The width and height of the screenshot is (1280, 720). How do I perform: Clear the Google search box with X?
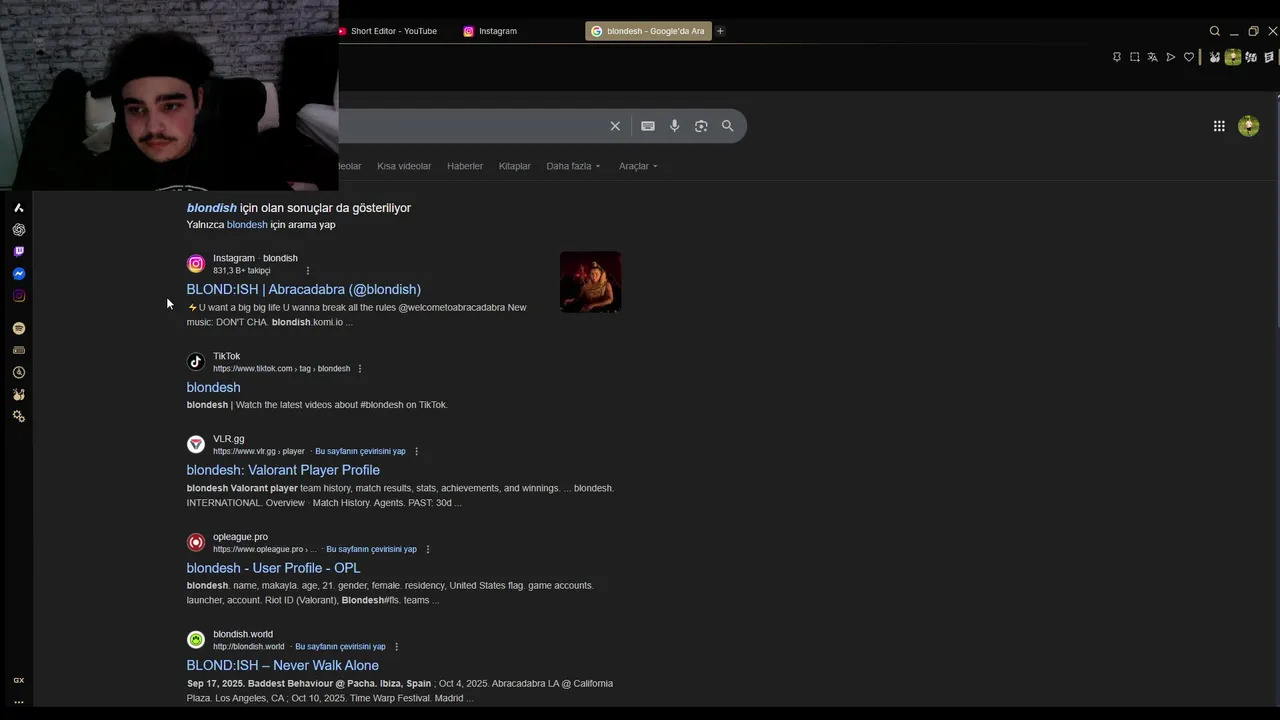point(615,126)
